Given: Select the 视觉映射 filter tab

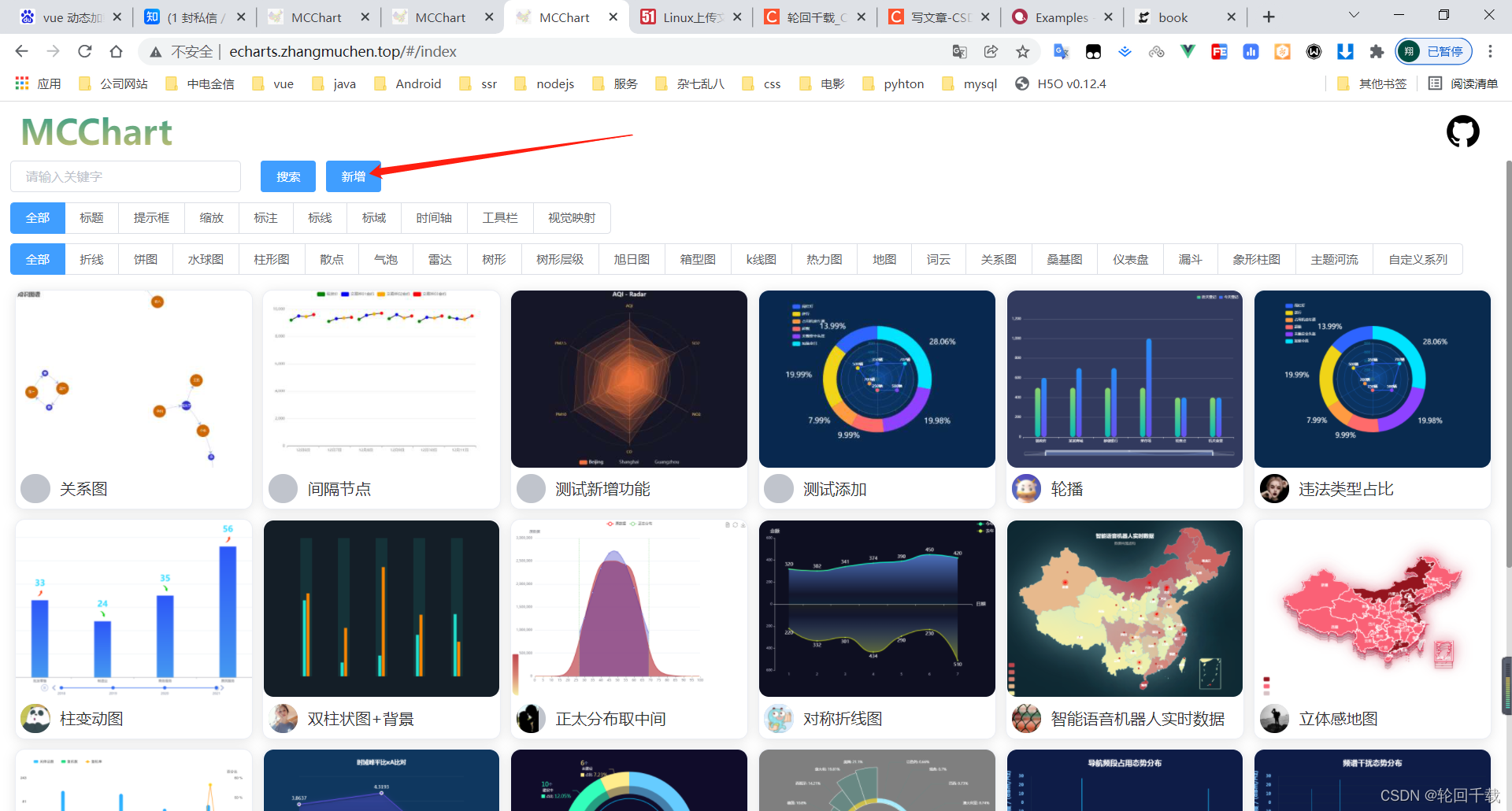Looking at the screenshot, I should [572, 218].
